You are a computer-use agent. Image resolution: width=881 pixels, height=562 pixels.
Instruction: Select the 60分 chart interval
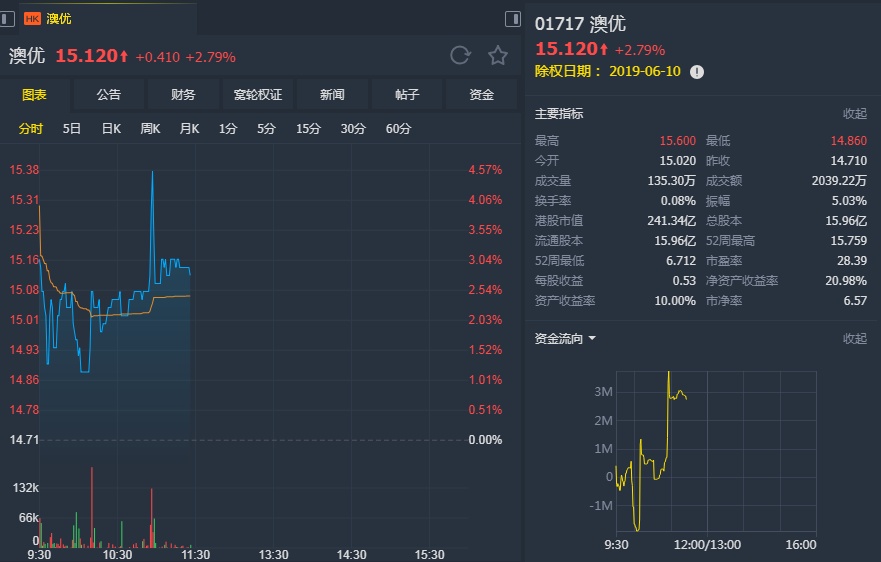(398, 129)
